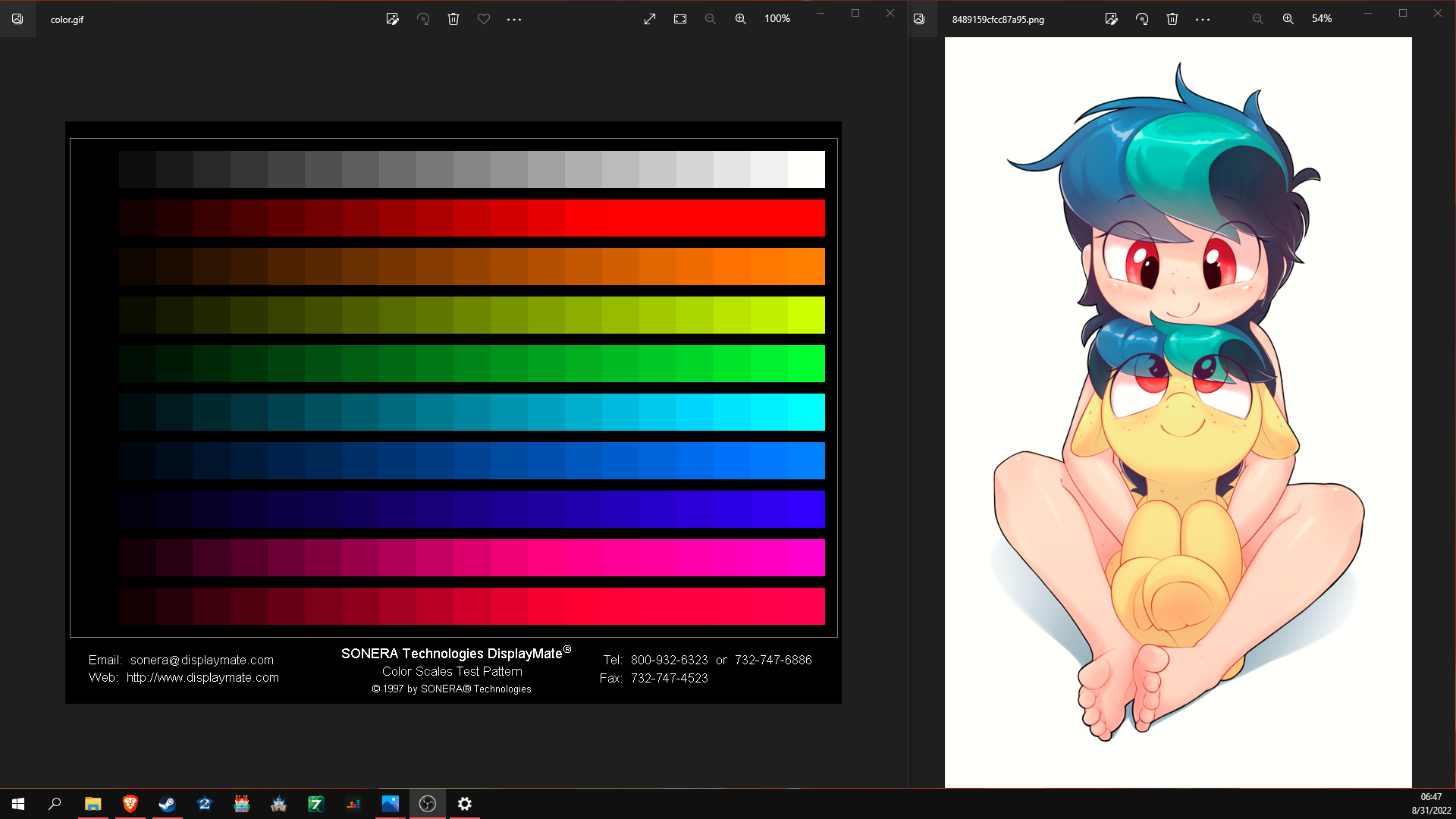Zoom in on 8489159cfcc87a95.png image
The image size is (1456, 819).
1288,19
